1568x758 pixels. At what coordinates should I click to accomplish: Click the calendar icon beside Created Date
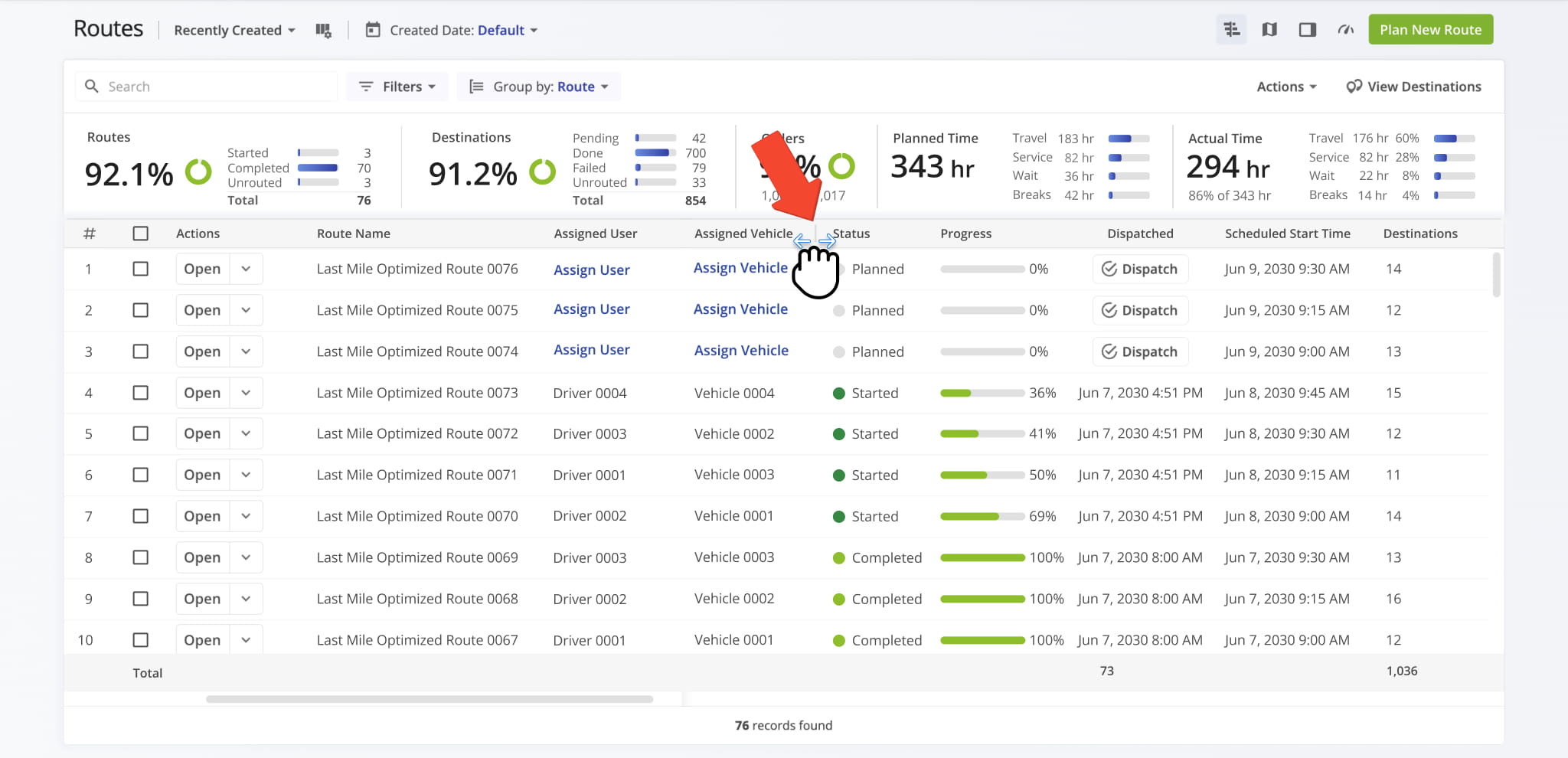[x=373, y=31]
